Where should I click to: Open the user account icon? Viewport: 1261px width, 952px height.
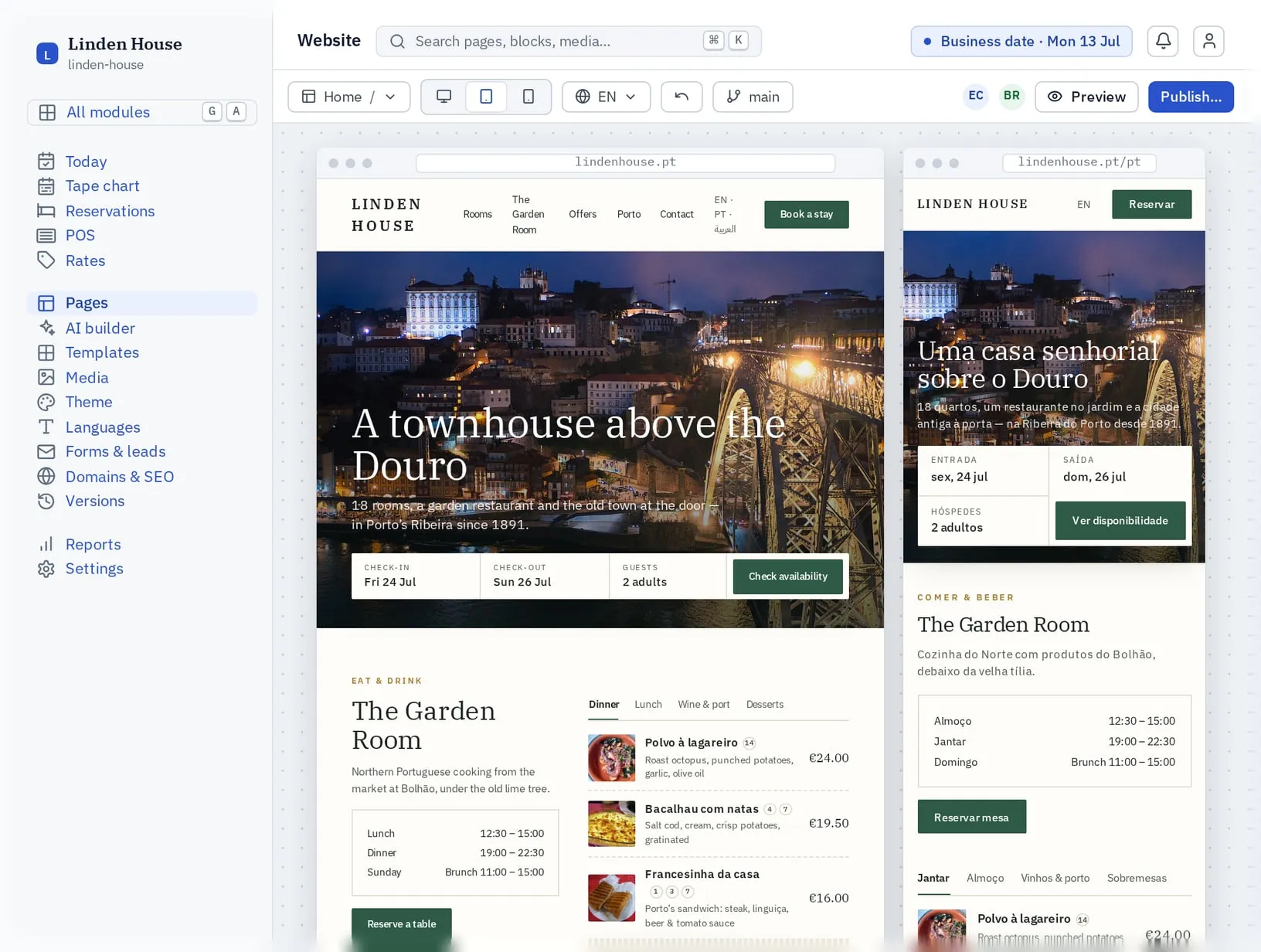[1209, 41]
